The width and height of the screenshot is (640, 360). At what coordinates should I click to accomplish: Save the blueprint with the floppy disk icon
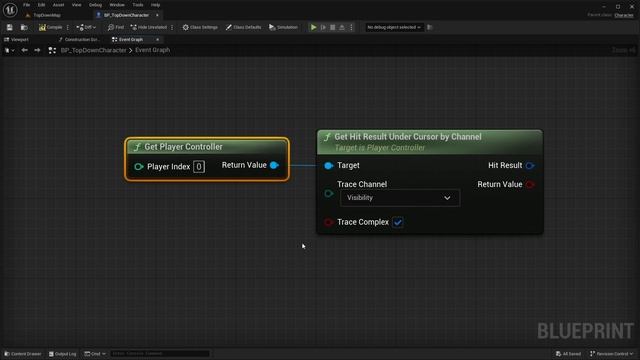pyautogui.click(x=9, y=27)
